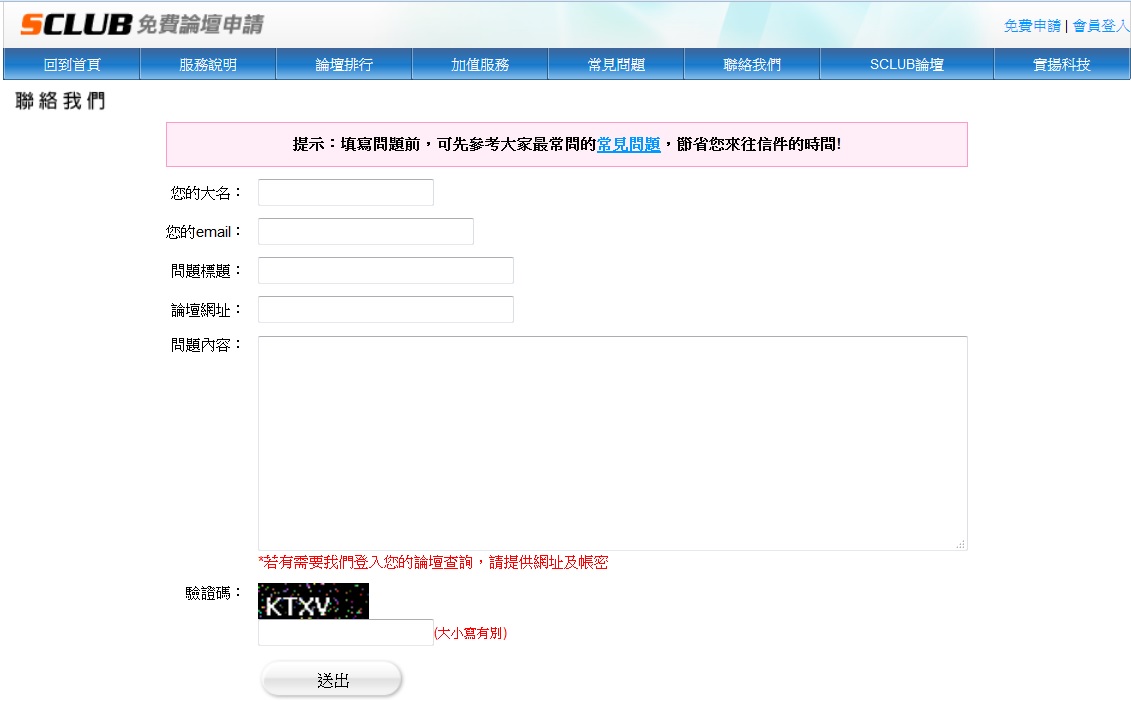
Task: Click inside the 問題內容 text area
Action: (x=612, y=443)
